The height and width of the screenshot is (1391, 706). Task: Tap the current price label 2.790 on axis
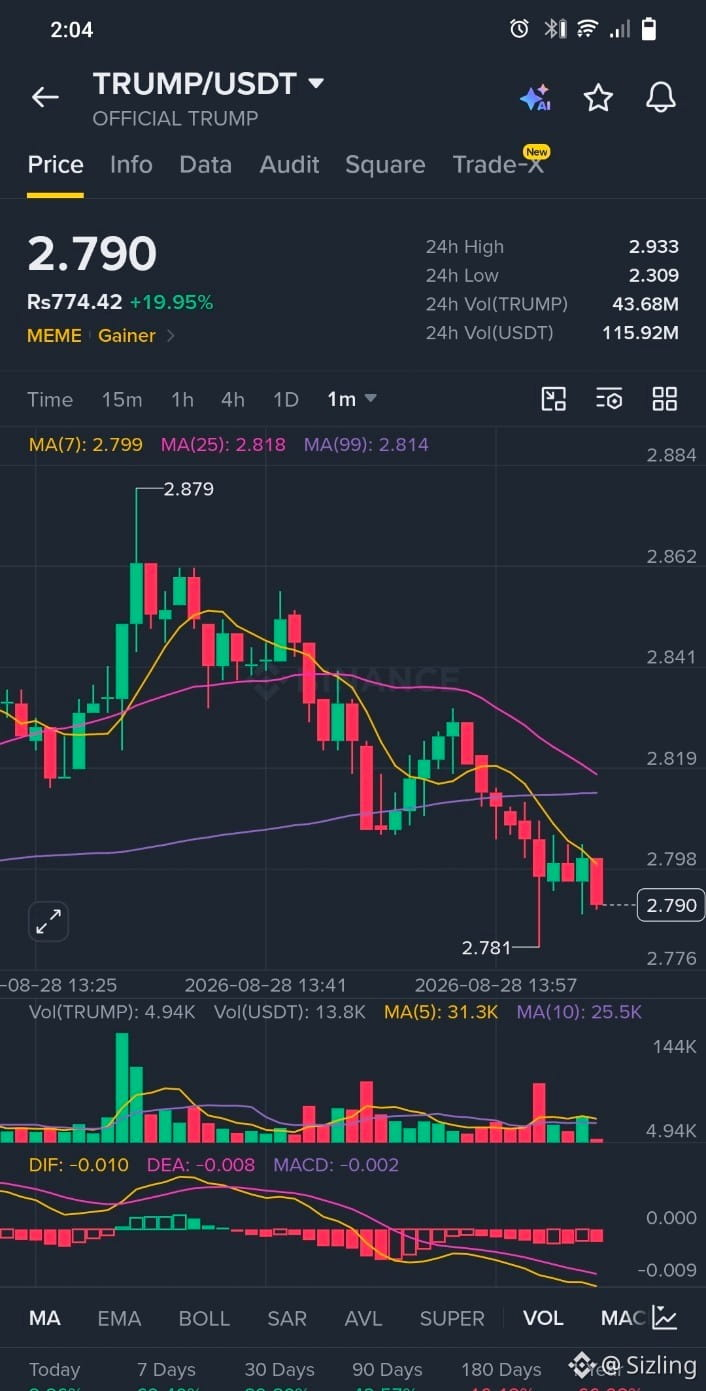pos(671,905)
